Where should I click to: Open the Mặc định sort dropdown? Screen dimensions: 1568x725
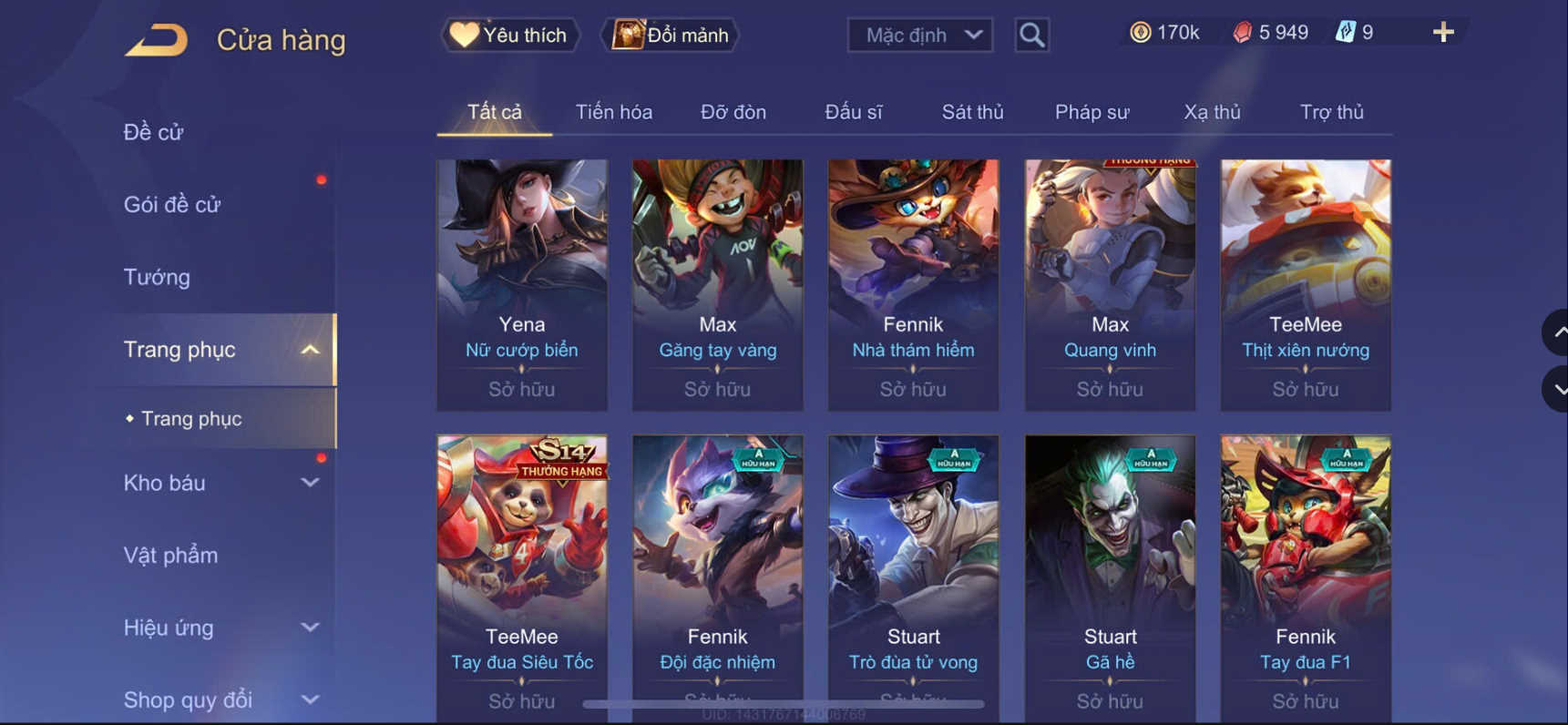[x=920, y=35]
